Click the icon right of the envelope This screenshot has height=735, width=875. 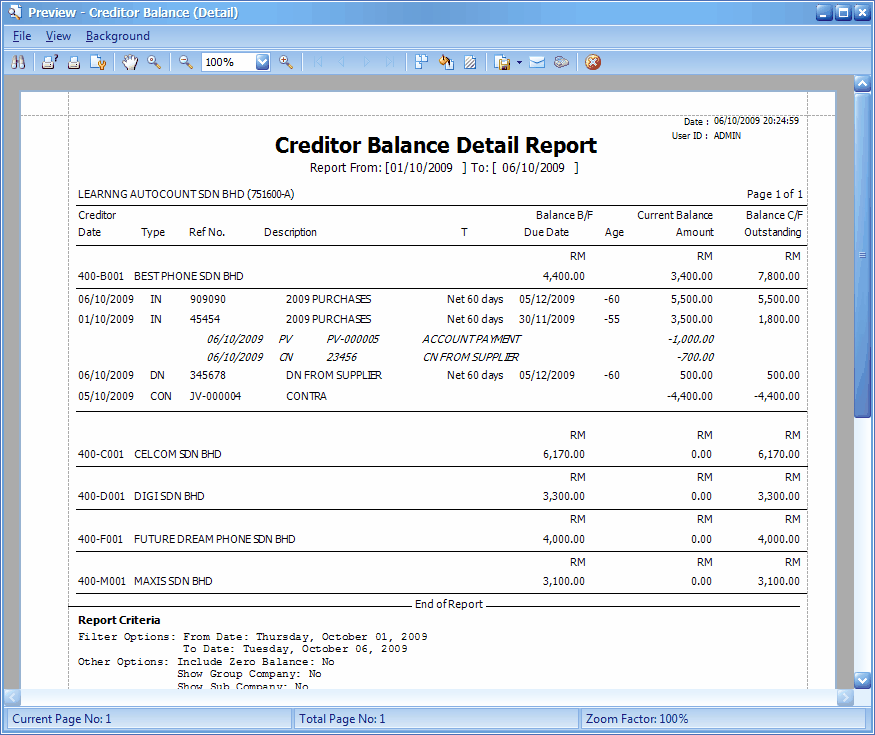coord(561,62)
